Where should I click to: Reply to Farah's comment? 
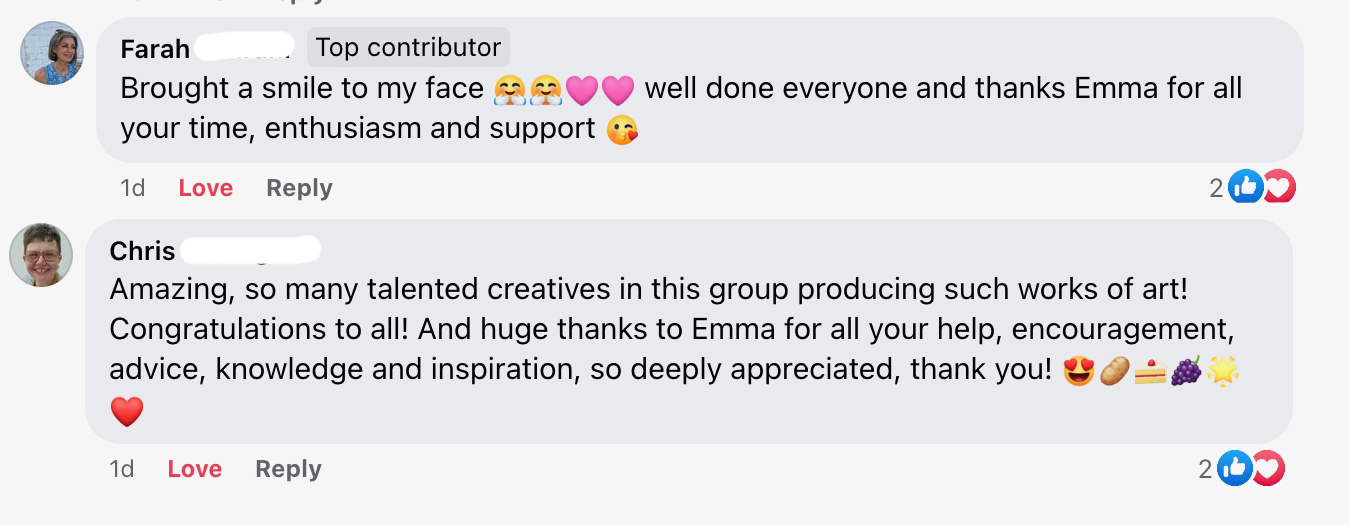299,188
